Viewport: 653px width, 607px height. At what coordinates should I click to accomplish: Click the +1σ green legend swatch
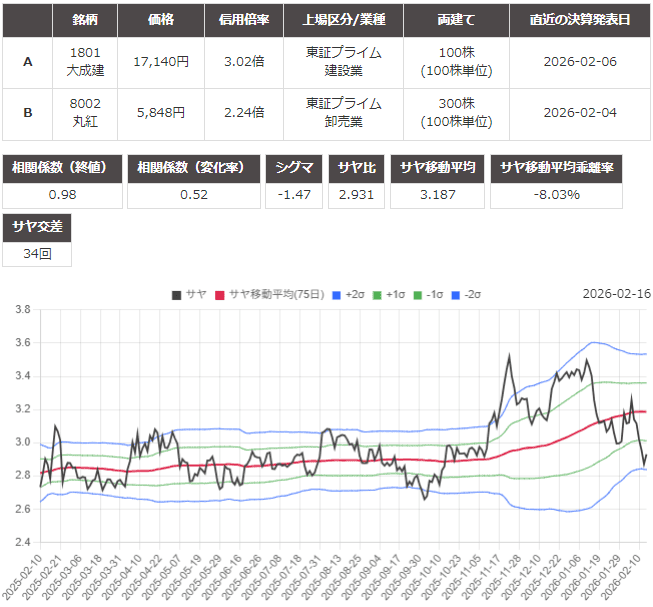[379, 294]
